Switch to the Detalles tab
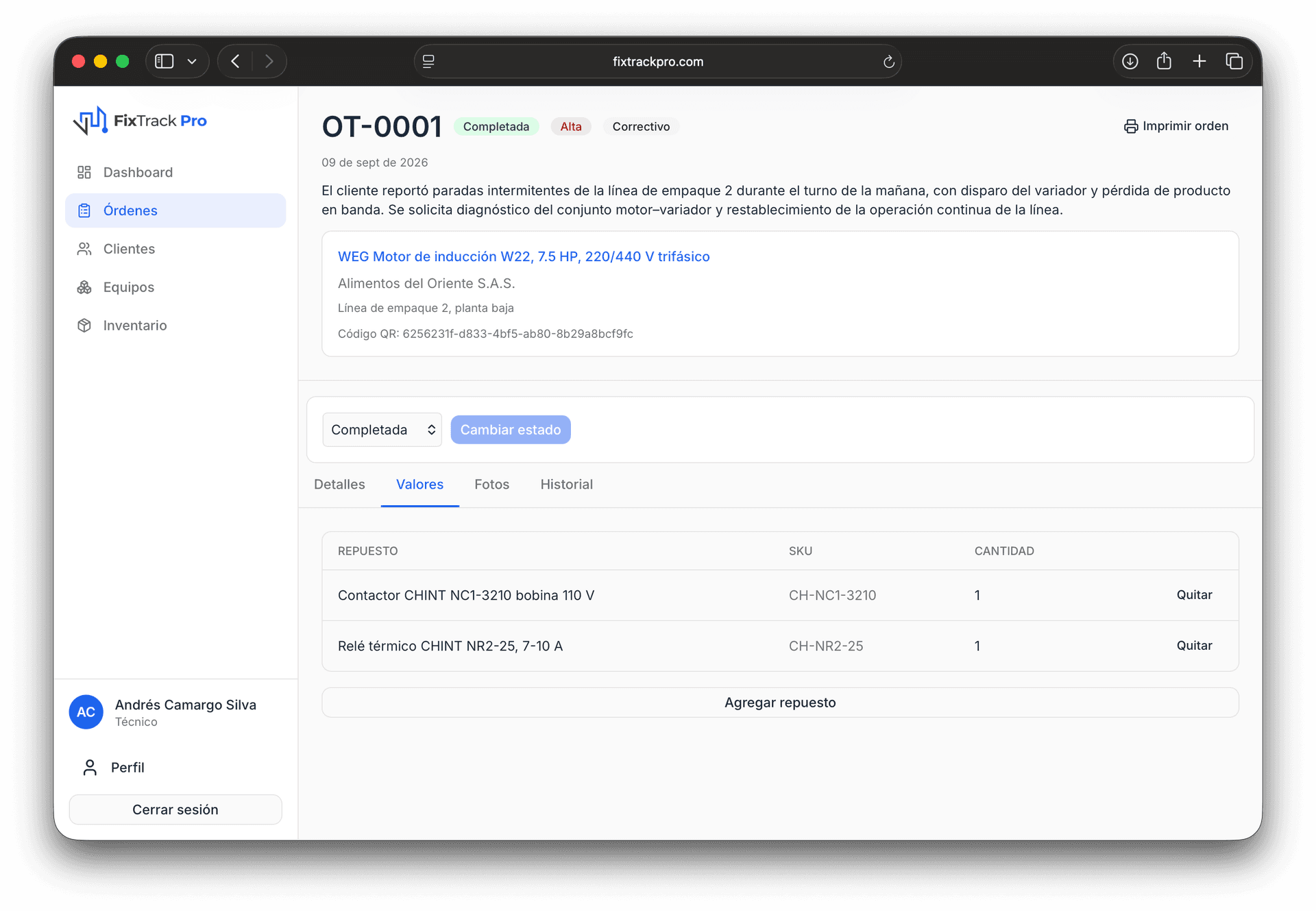Viewport: 1316px width, 911px height. click(x=339, y=485)
